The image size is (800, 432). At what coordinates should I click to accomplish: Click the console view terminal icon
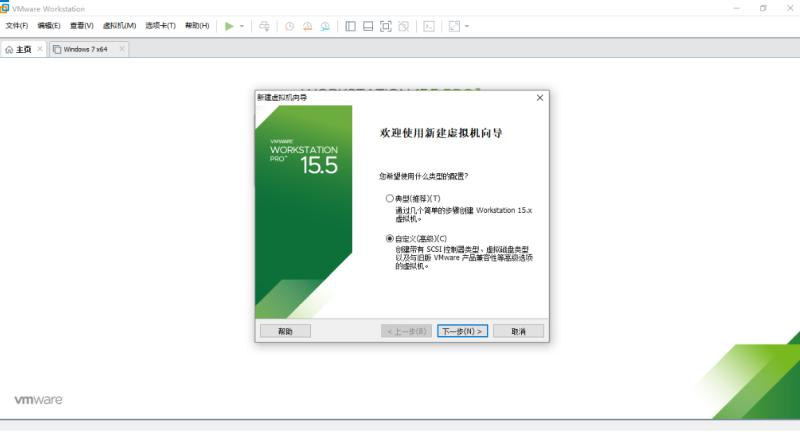(x=429, y=26)
